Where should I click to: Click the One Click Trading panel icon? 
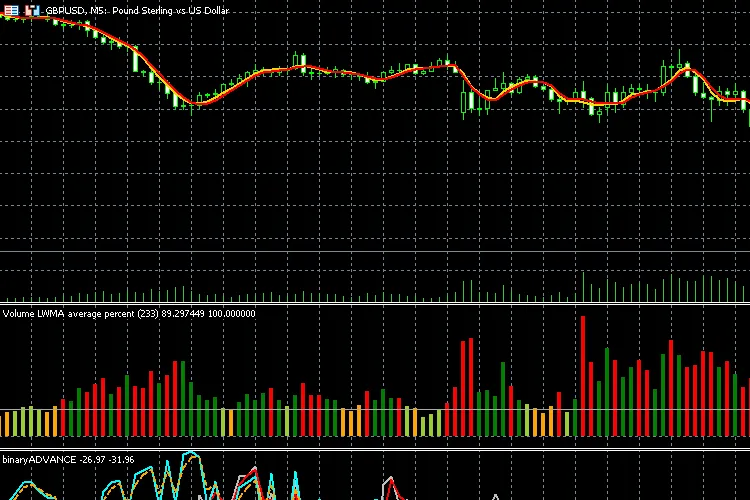[11, 9]
